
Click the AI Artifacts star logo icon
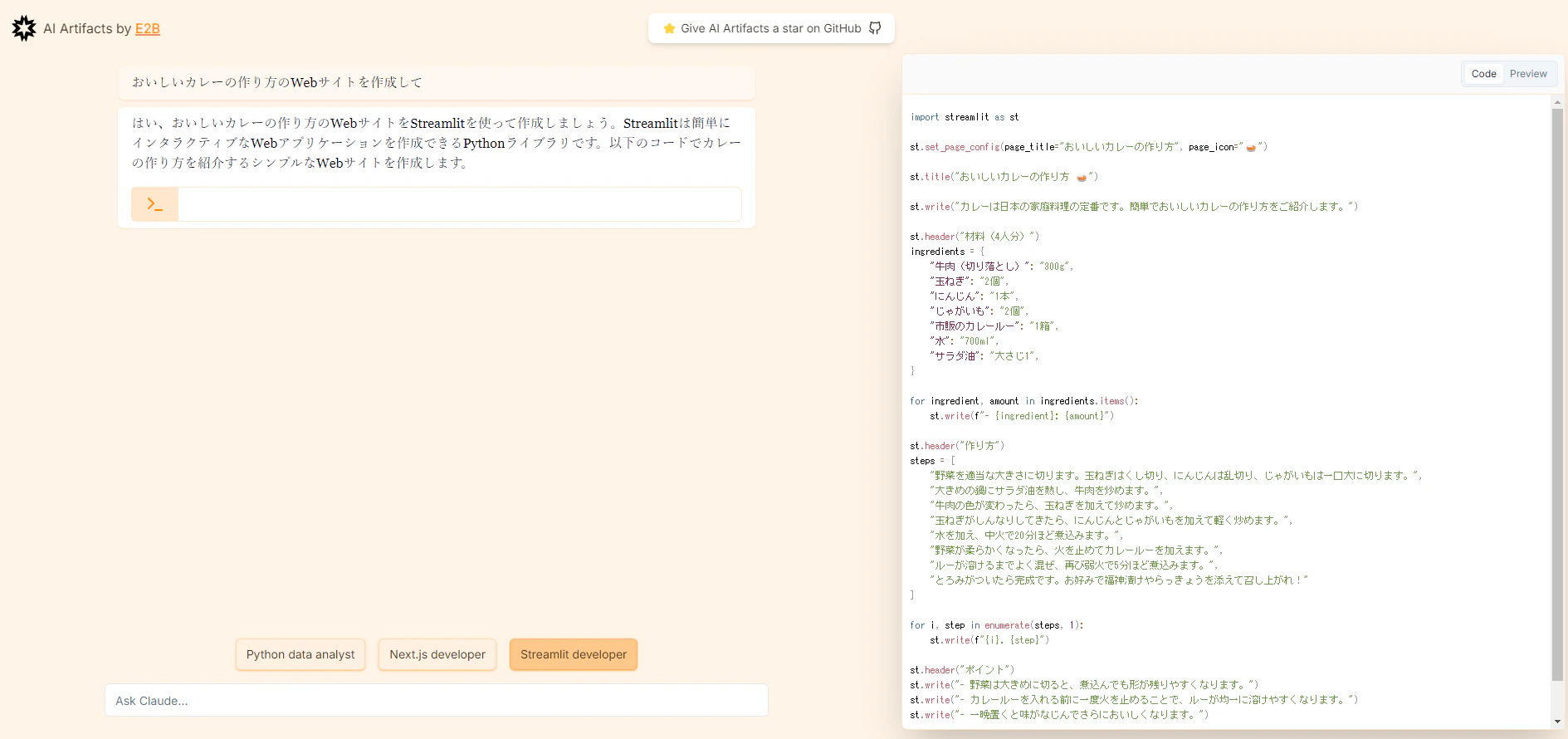coord(24,28)
